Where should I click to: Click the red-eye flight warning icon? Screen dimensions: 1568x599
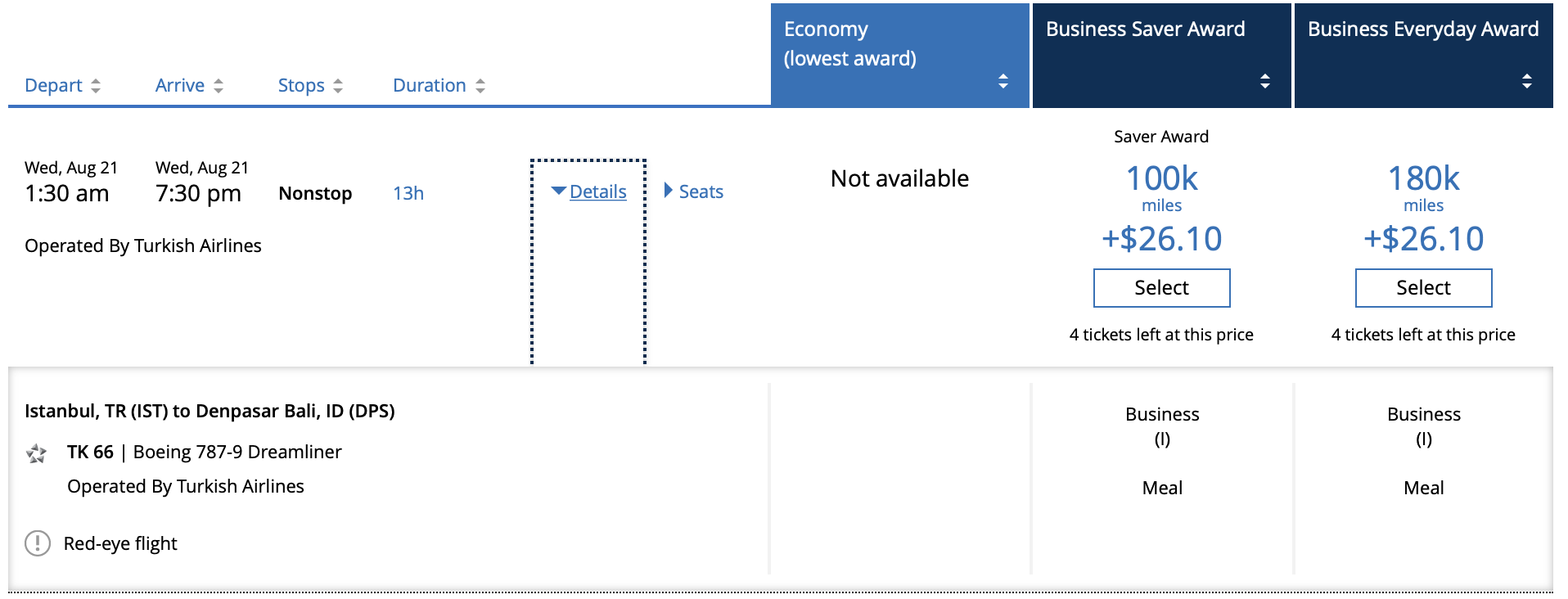click(38, 543)
